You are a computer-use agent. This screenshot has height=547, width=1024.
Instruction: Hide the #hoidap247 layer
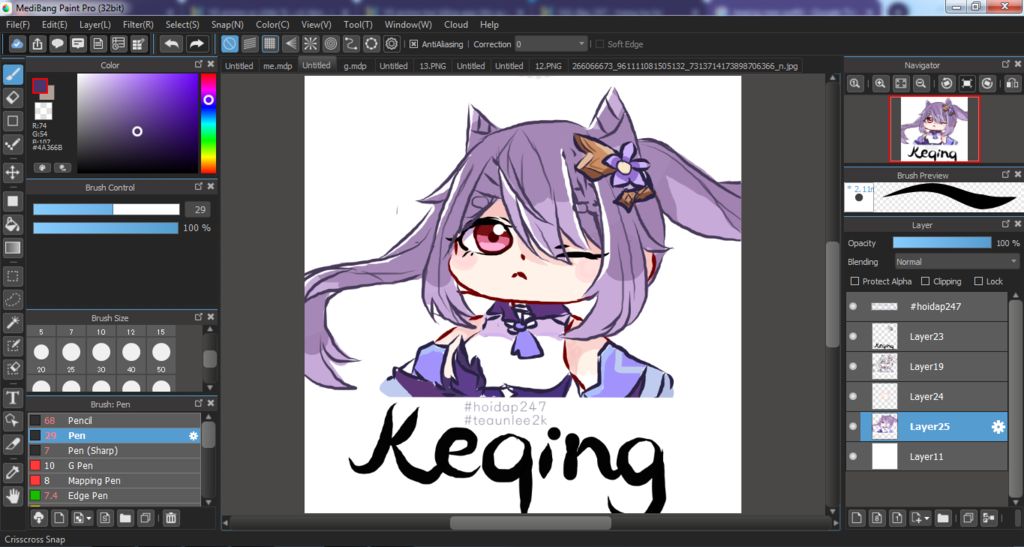point(853,306)
